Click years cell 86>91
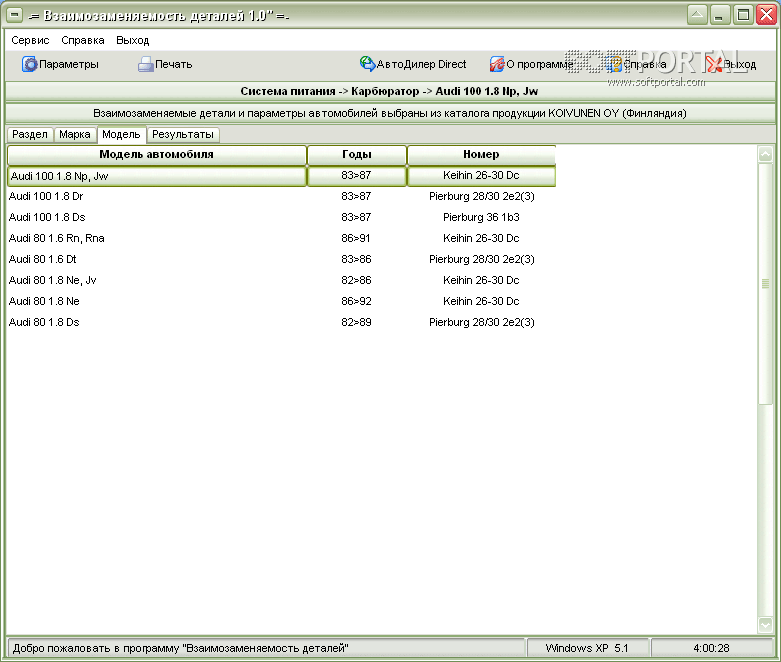781x662 pixels. [356, 238]
